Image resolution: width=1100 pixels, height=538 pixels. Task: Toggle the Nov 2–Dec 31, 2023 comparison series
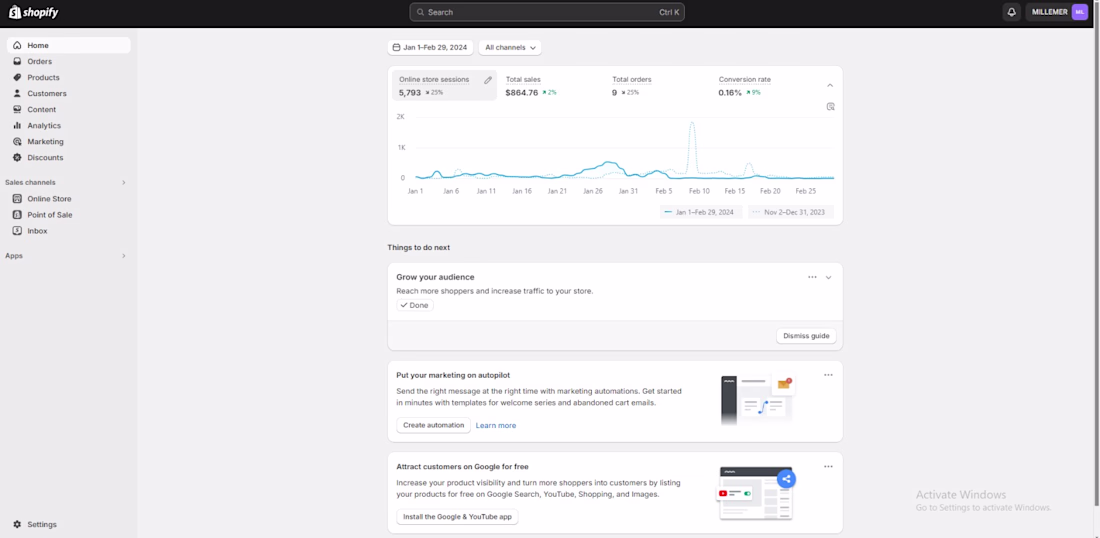click(789, 212)
